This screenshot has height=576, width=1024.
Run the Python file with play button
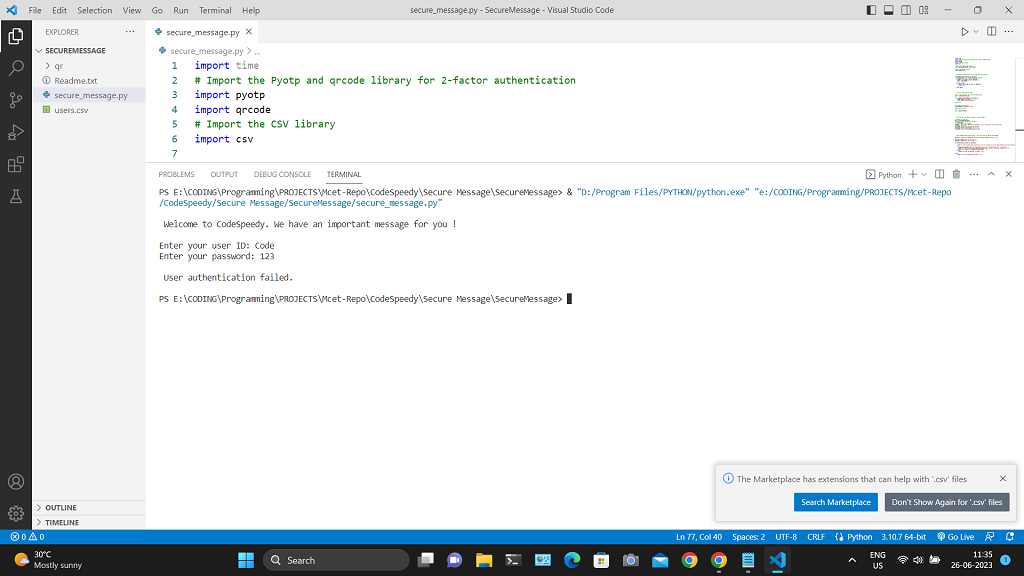pos(965,31)
